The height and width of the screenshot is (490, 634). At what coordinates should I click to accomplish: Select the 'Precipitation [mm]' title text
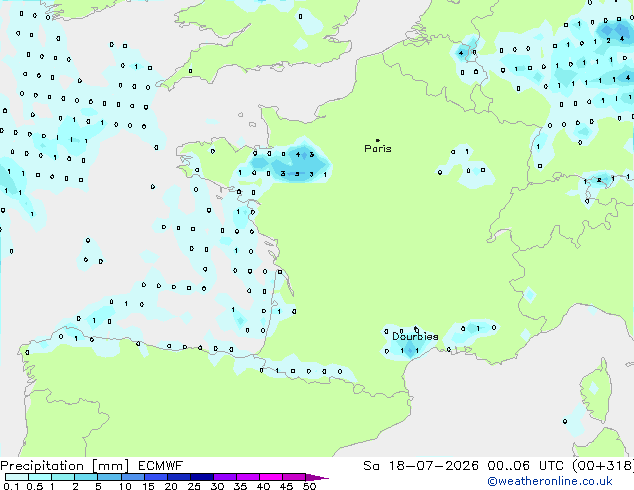tap(65, 466)
